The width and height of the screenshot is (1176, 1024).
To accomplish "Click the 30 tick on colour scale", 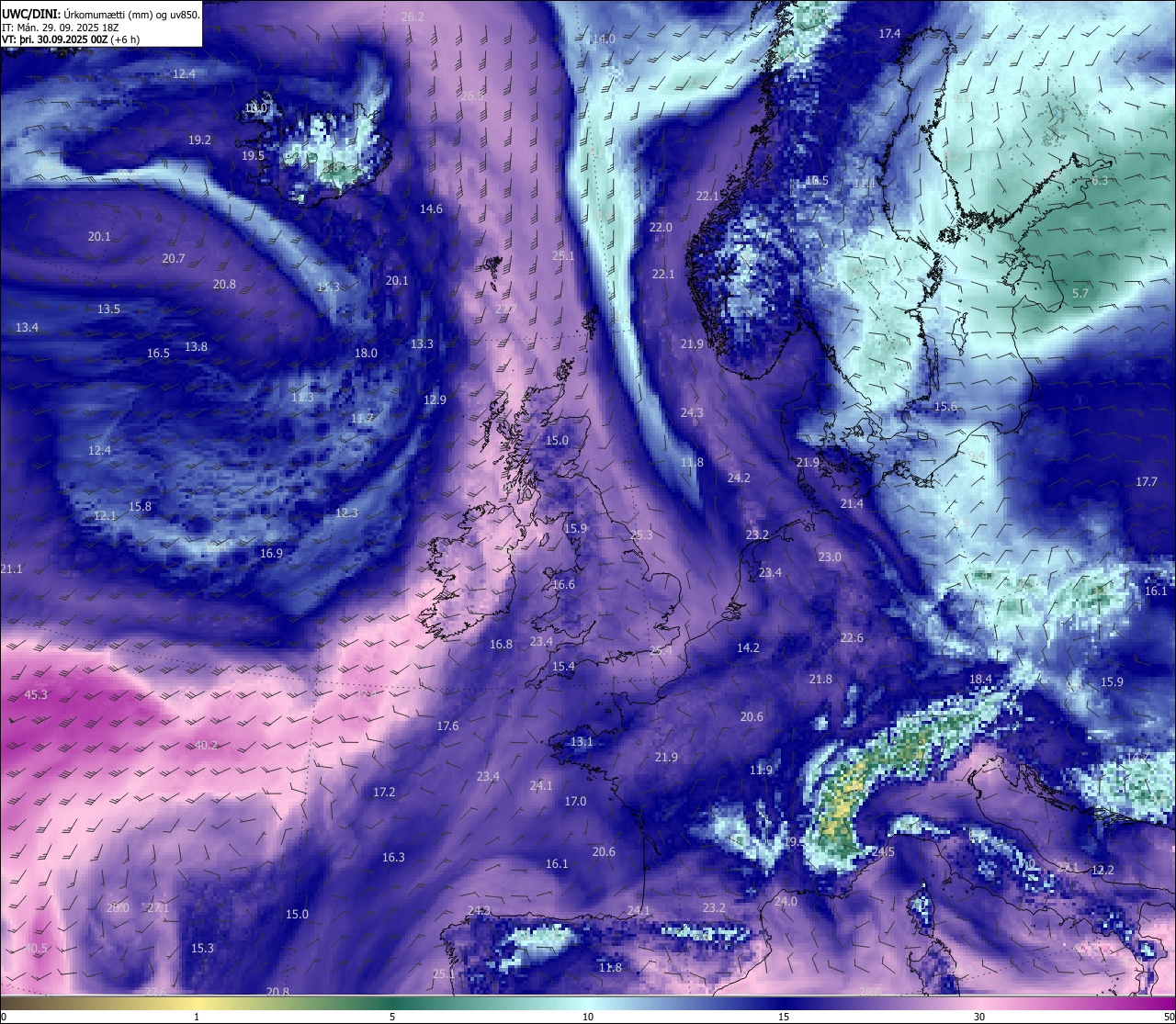I will 979,1017.
